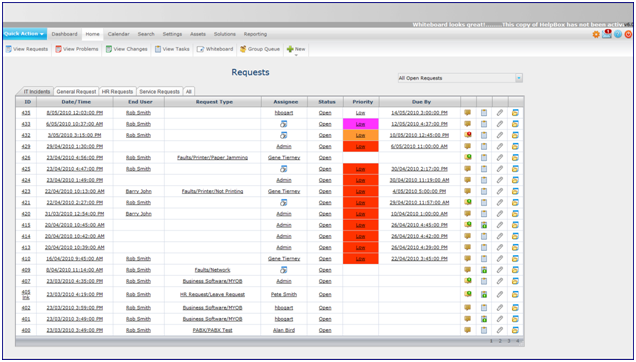Go to page 3 of results
This screenshot has width=636, height=362.
[x=509, y=341]
